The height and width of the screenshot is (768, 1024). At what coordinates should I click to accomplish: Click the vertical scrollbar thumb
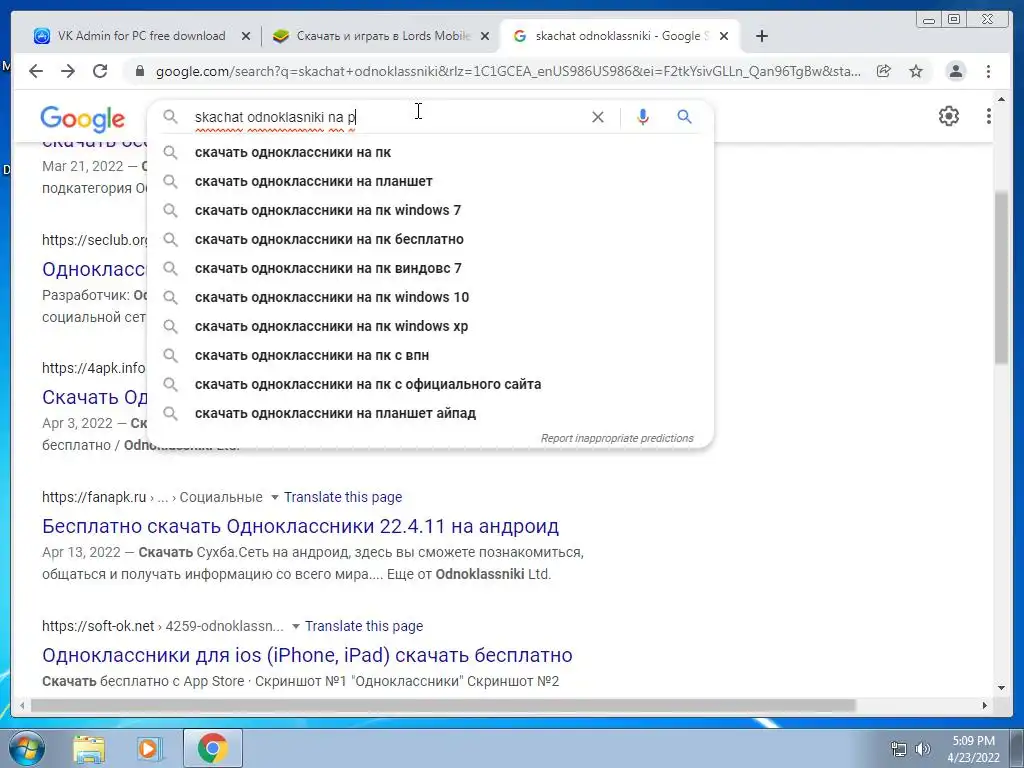1001,278
